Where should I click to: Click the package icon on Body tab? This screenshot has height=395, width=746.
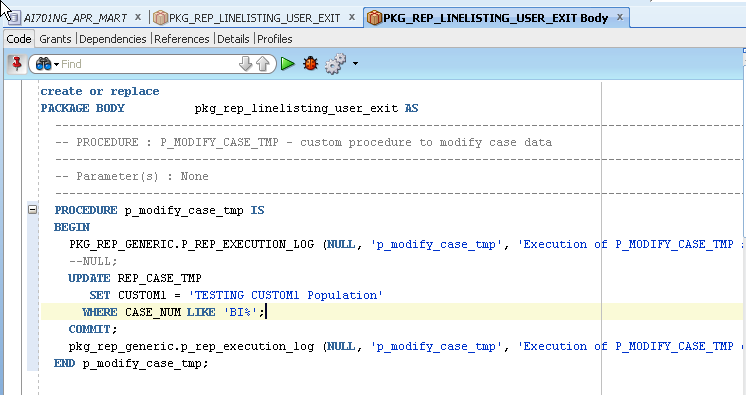(x=374, y=18)
